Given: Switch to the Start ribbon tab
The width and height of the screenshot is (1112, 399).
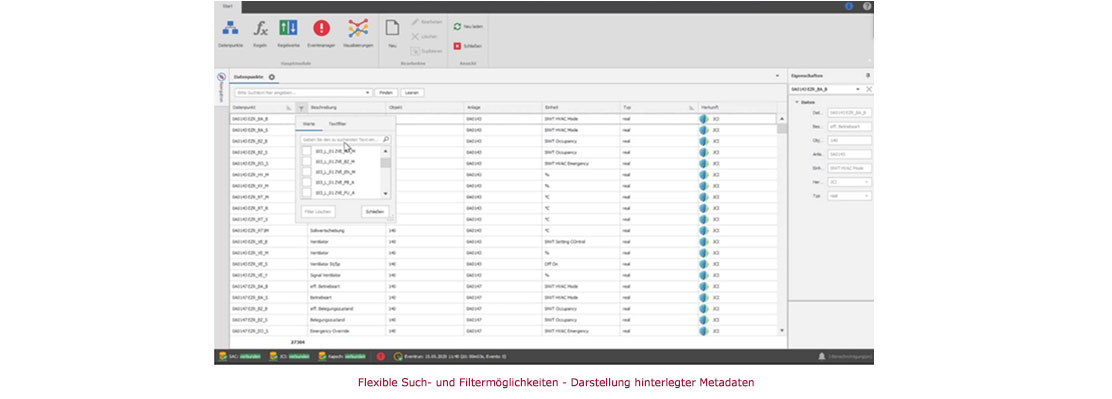Looking at the screenshot, I should (227, 6).
